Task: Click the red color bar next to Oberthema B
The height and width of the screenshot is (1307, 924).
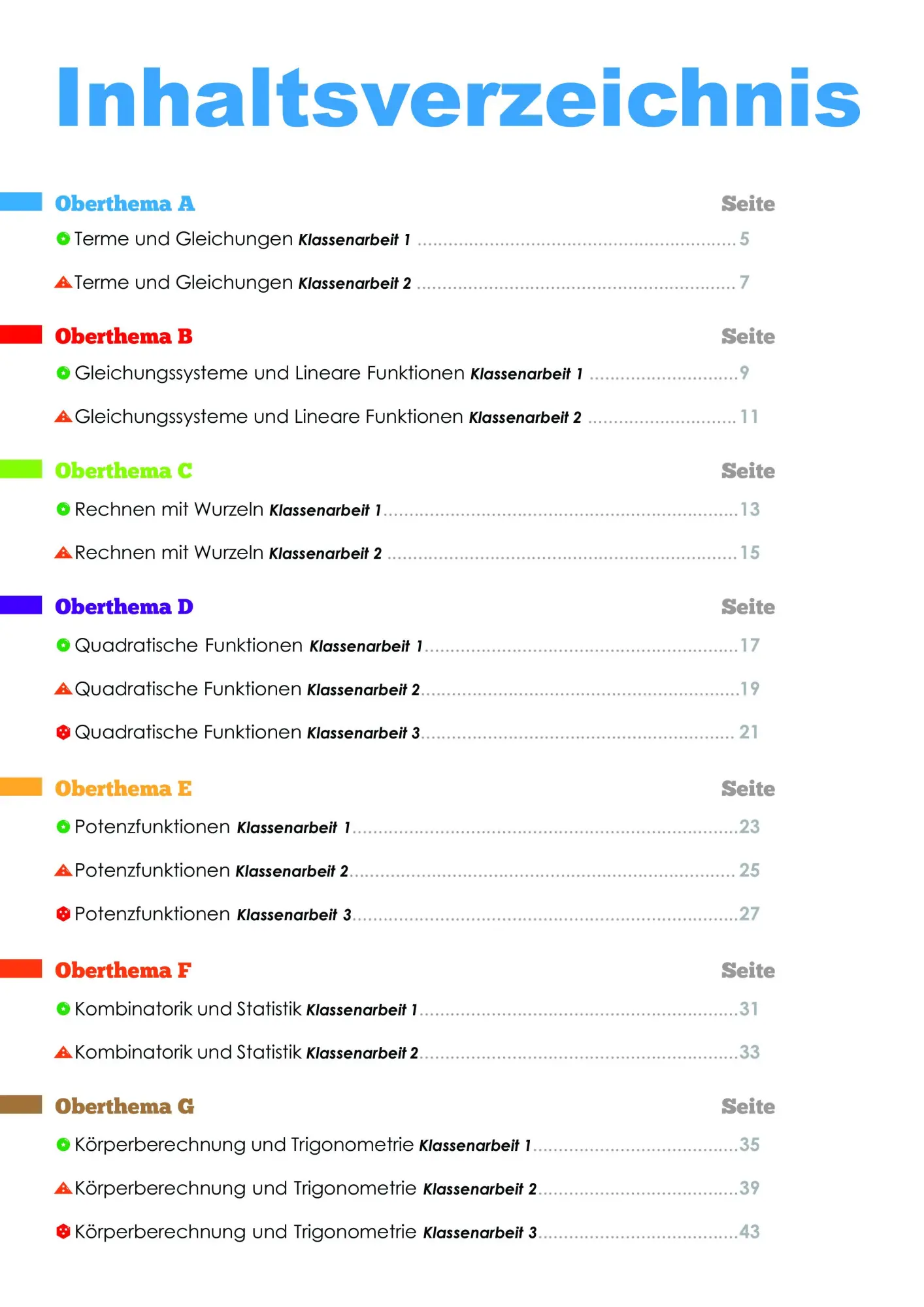Action: (21, 334)
